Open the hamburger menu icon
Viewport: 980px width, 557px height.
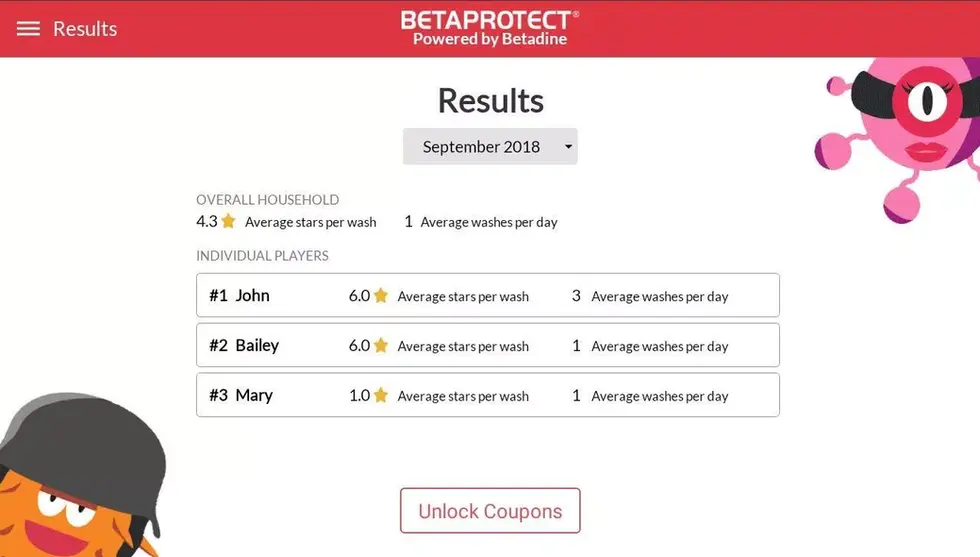28,29
